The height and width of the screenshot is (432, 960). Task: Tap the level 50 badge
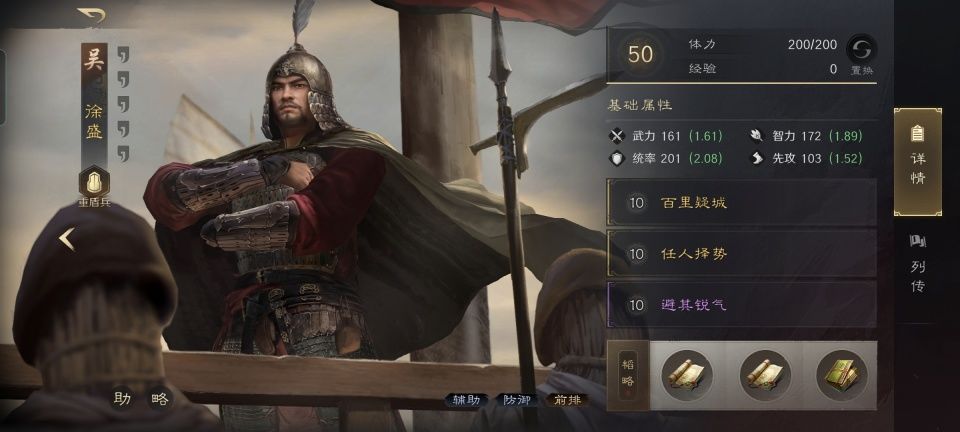[x=640, y=54]
